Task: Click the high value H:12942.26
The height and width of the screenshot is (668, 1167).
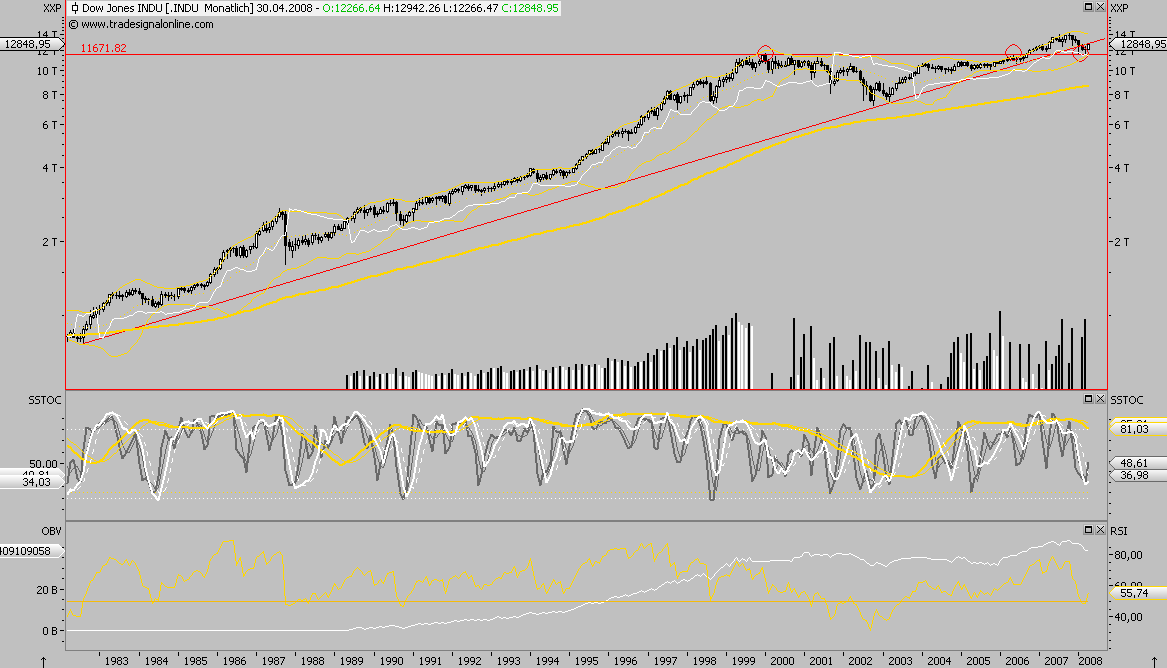Action: (x=412, y=8)
